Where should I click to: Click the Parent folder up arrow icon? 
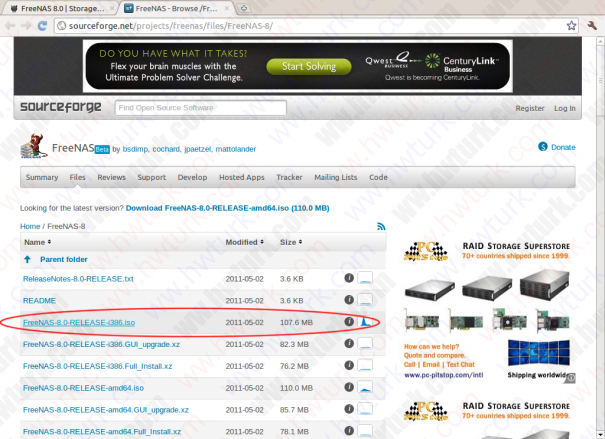[27, 259]
